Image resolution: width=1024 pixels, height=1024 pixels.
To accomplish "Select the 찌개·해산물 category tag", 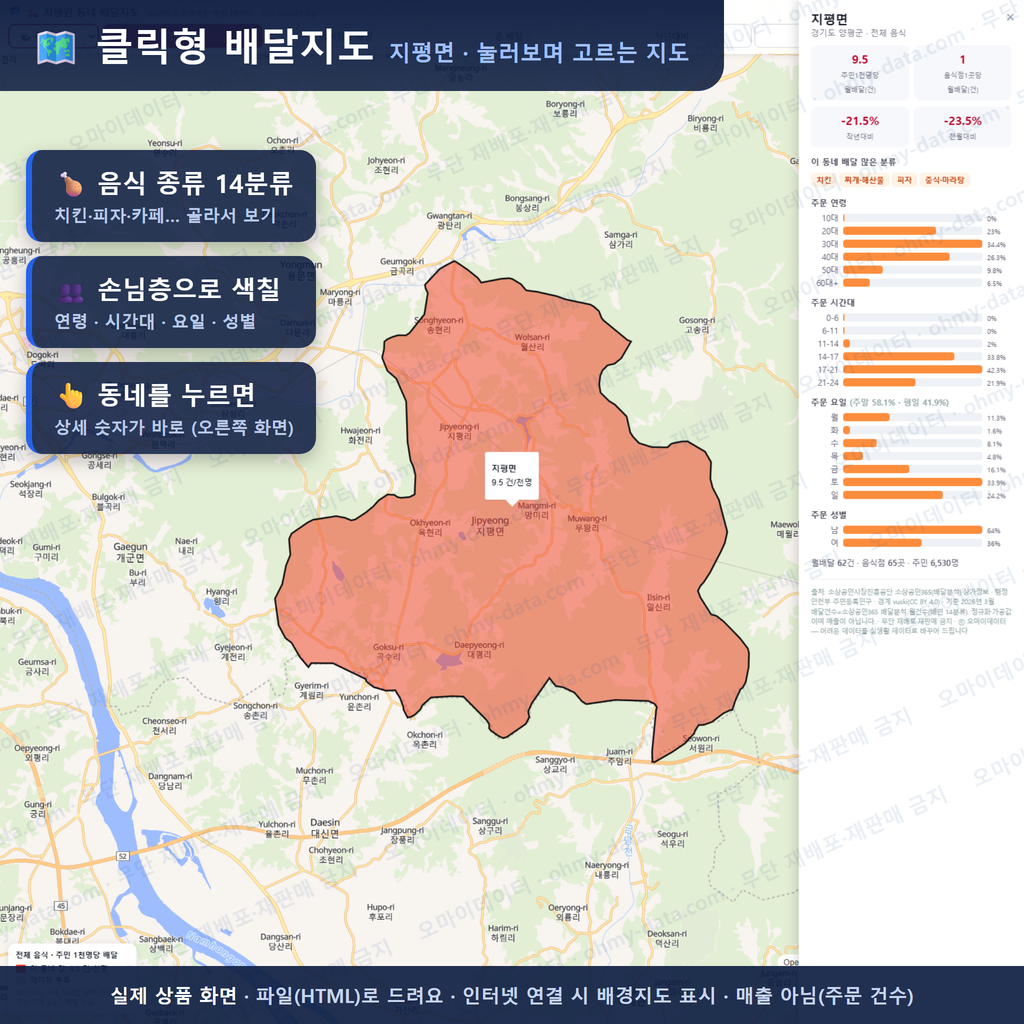I will click(x=863, y=180).
